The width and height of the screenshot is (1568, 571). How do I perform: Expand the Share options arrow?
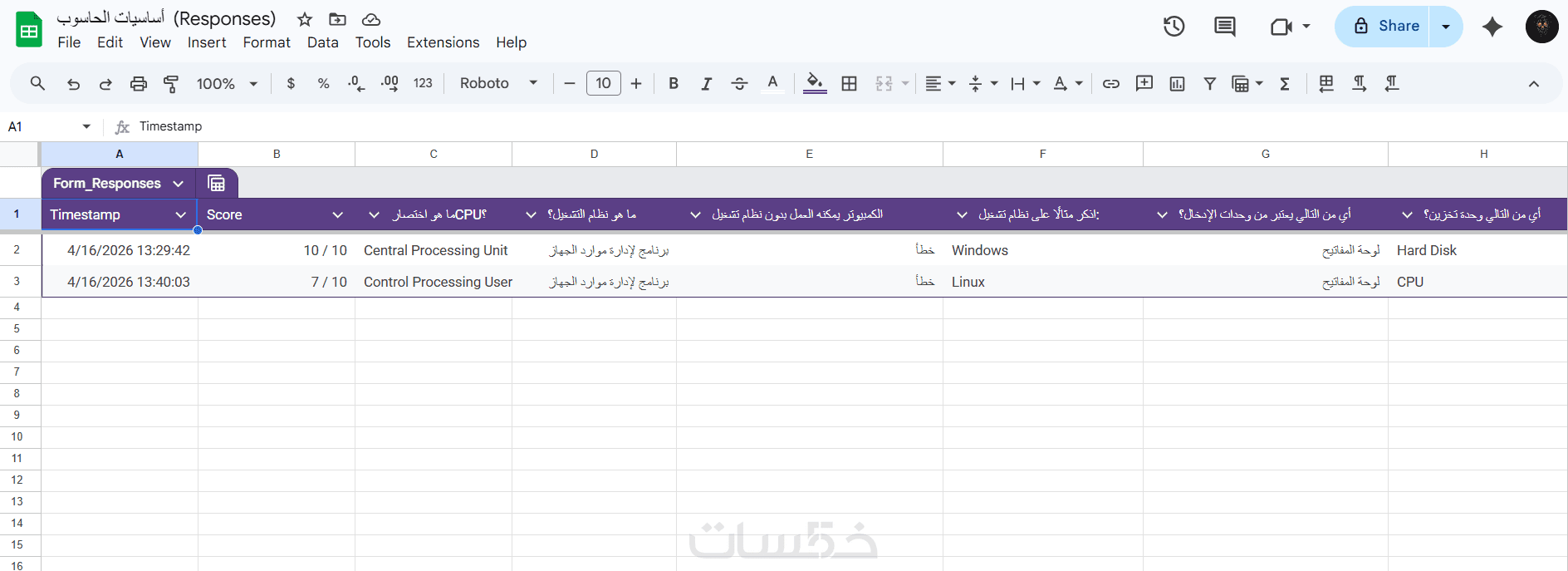[1446, 27]
